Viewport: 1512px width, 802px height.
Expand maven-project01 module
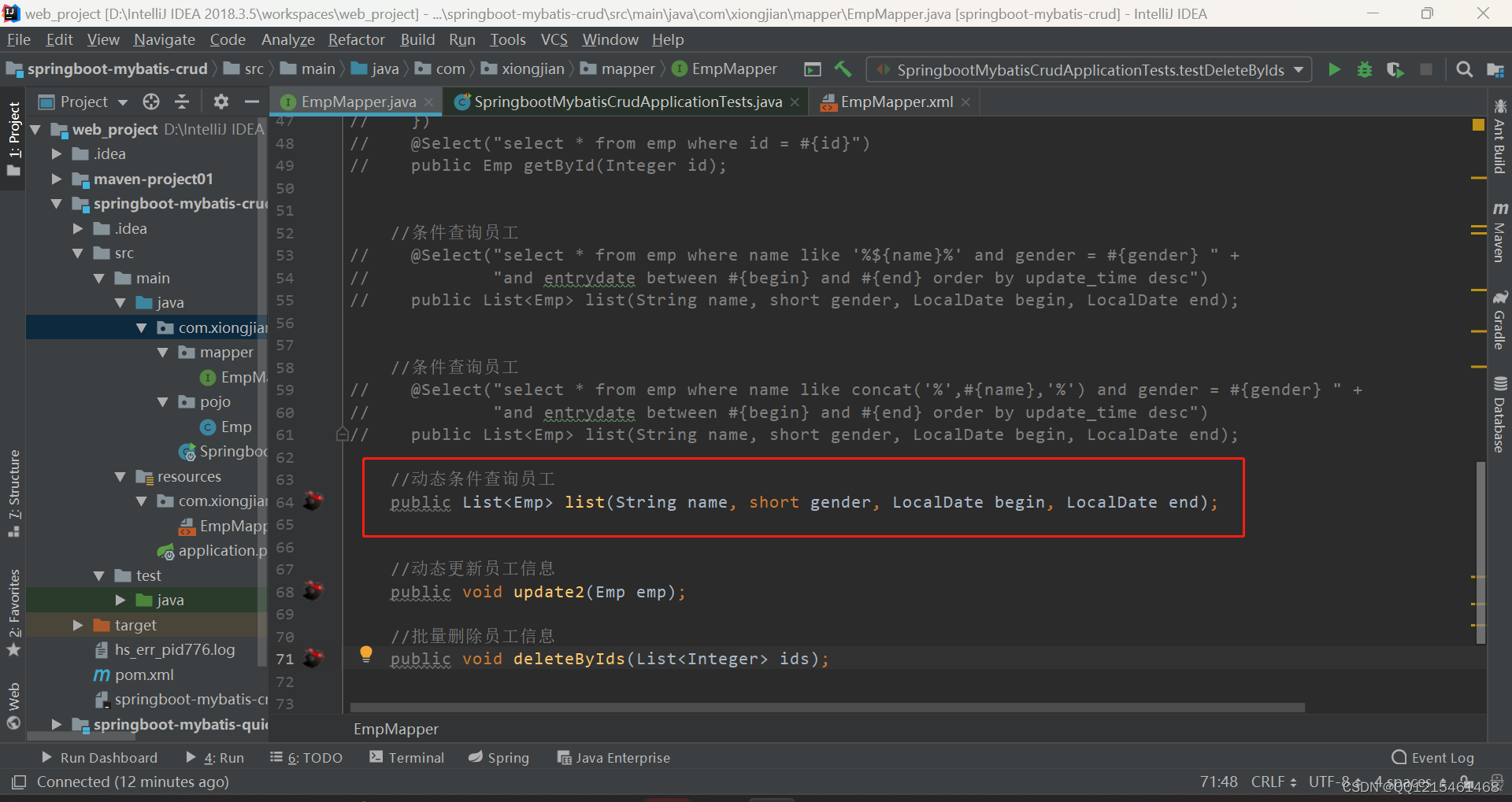tap(56, 179)
